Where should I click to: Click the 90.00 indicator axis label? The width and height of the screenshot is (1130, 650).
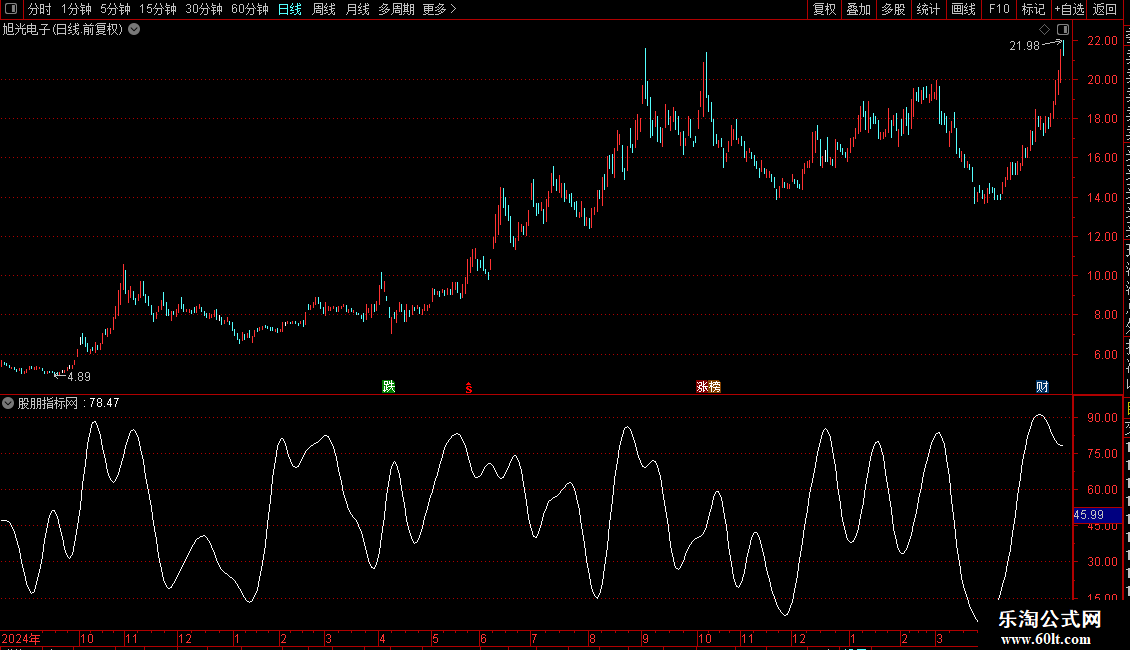point(1103,418)
